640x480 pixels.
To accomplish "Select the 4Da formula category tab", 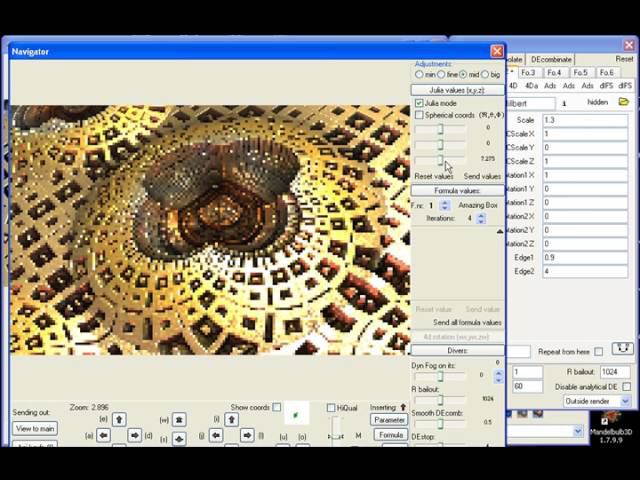I will (531, 86).
